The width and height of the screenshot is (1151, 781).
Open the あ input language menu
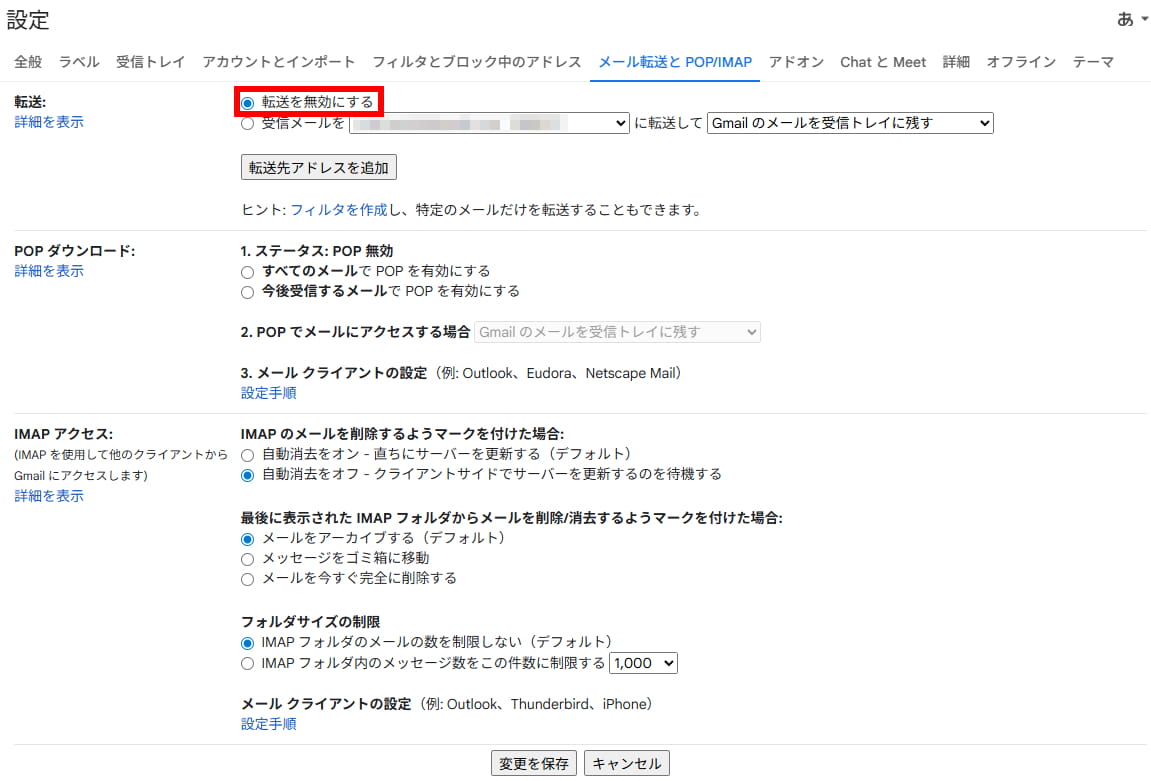point(1132,20)
